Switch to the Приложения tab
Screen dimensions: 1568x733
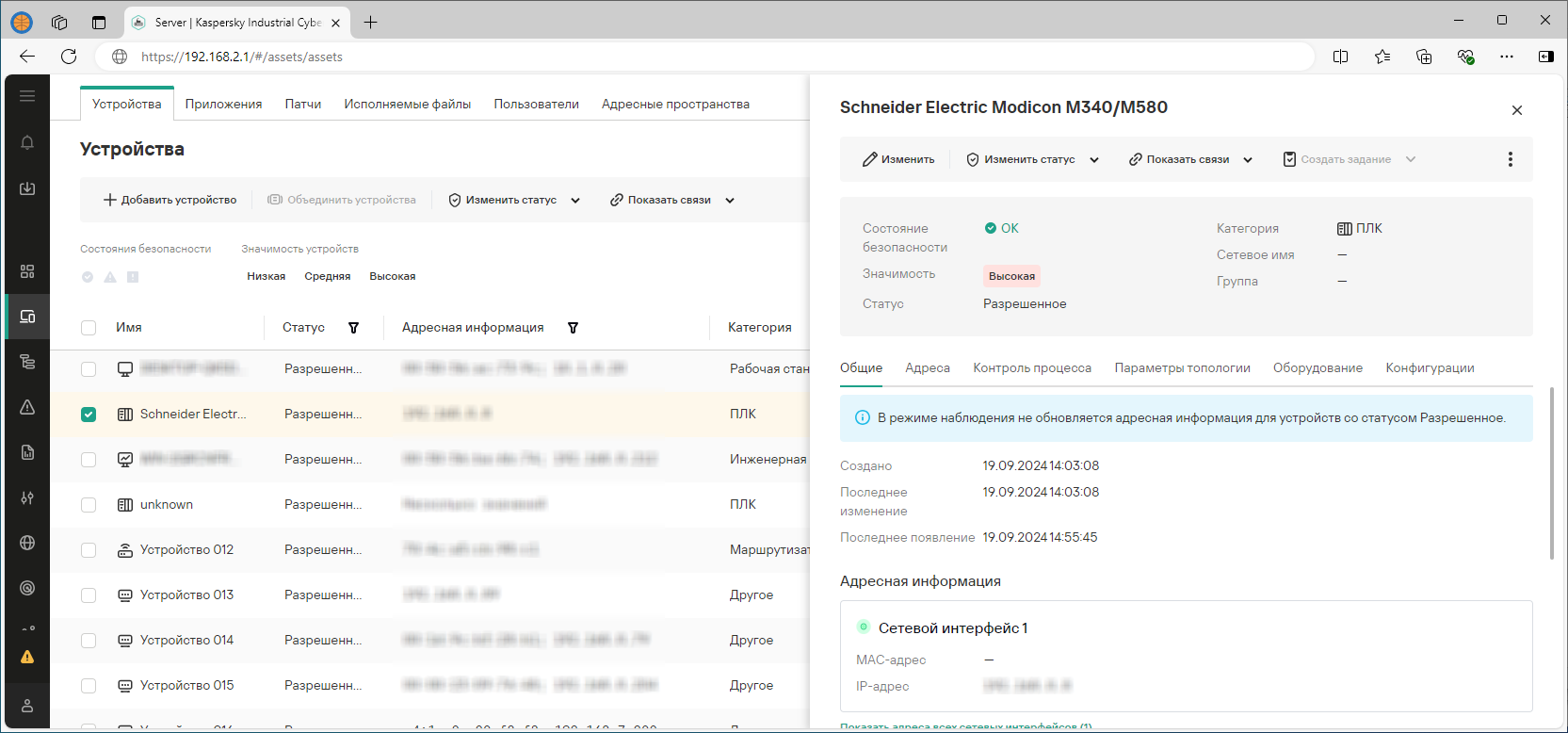click(223, 104)
